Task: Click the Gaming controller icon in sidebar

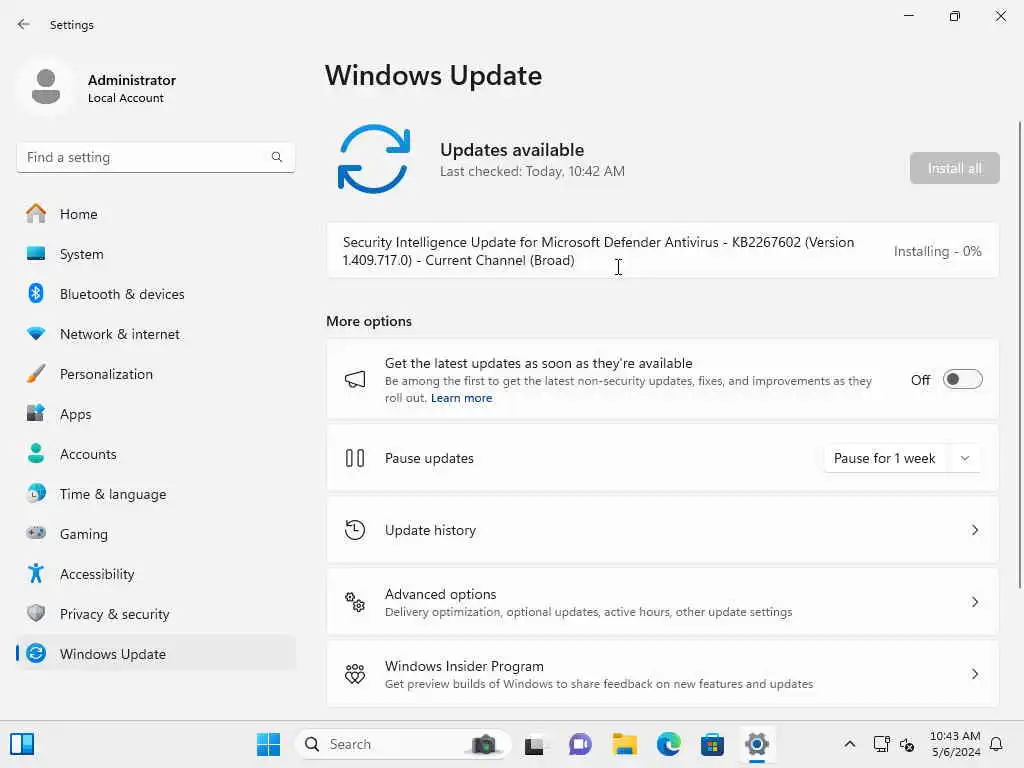Action: coord(36,533)
